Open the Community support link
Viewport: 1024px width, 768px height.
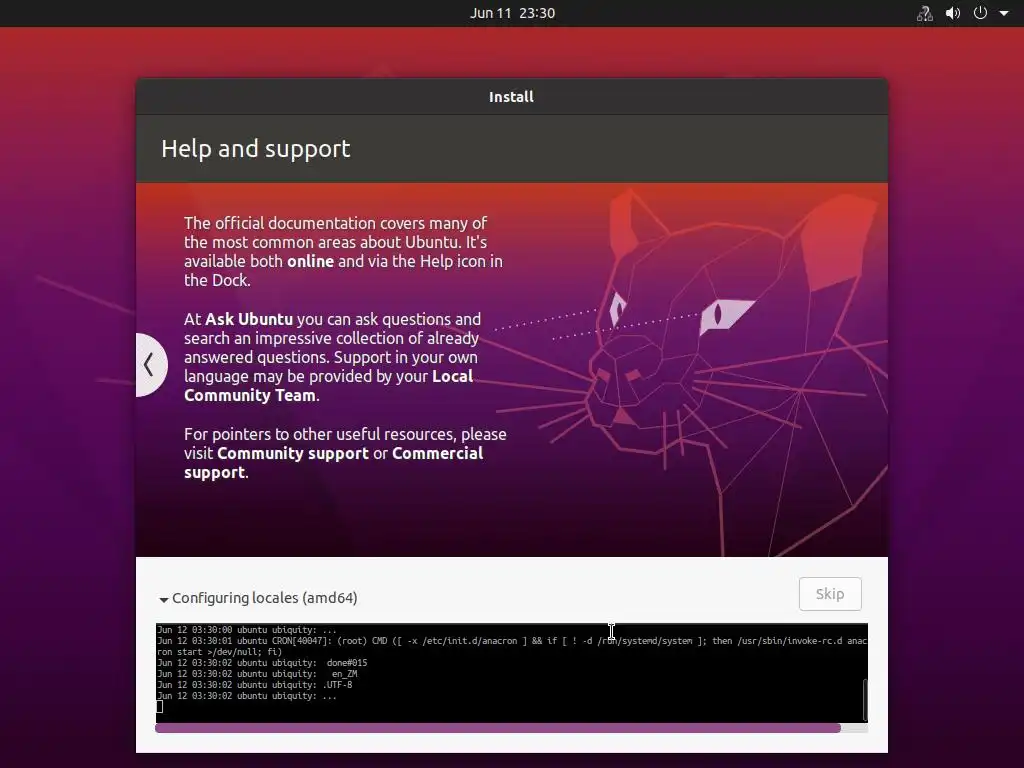pos(293,453)
